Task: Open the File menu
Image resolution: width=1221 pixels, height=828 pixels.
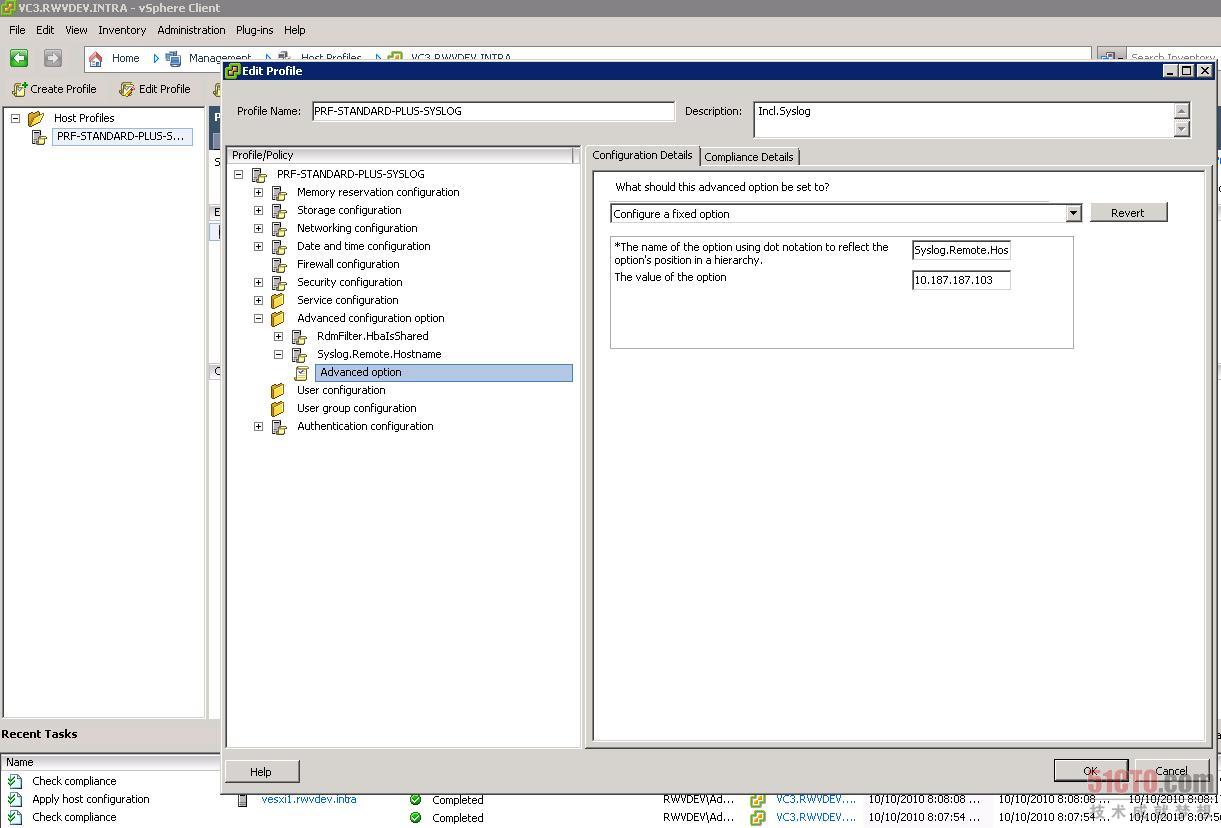Action: [17, 30]
